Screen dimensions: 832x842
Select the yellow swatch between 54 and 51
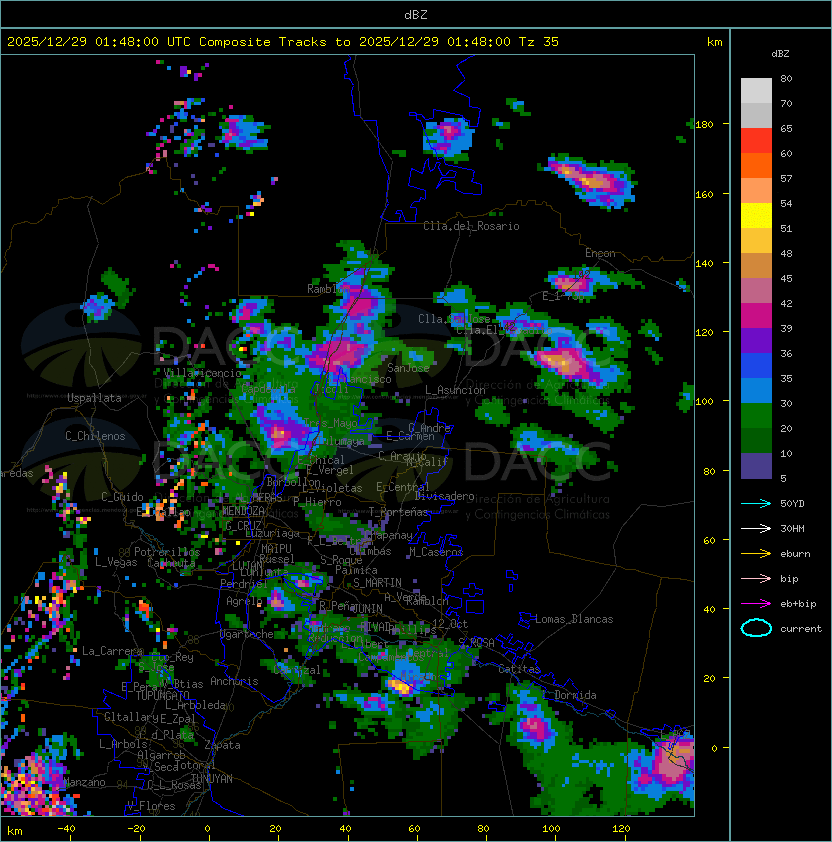pyautogui.click(x=756, y=216)
